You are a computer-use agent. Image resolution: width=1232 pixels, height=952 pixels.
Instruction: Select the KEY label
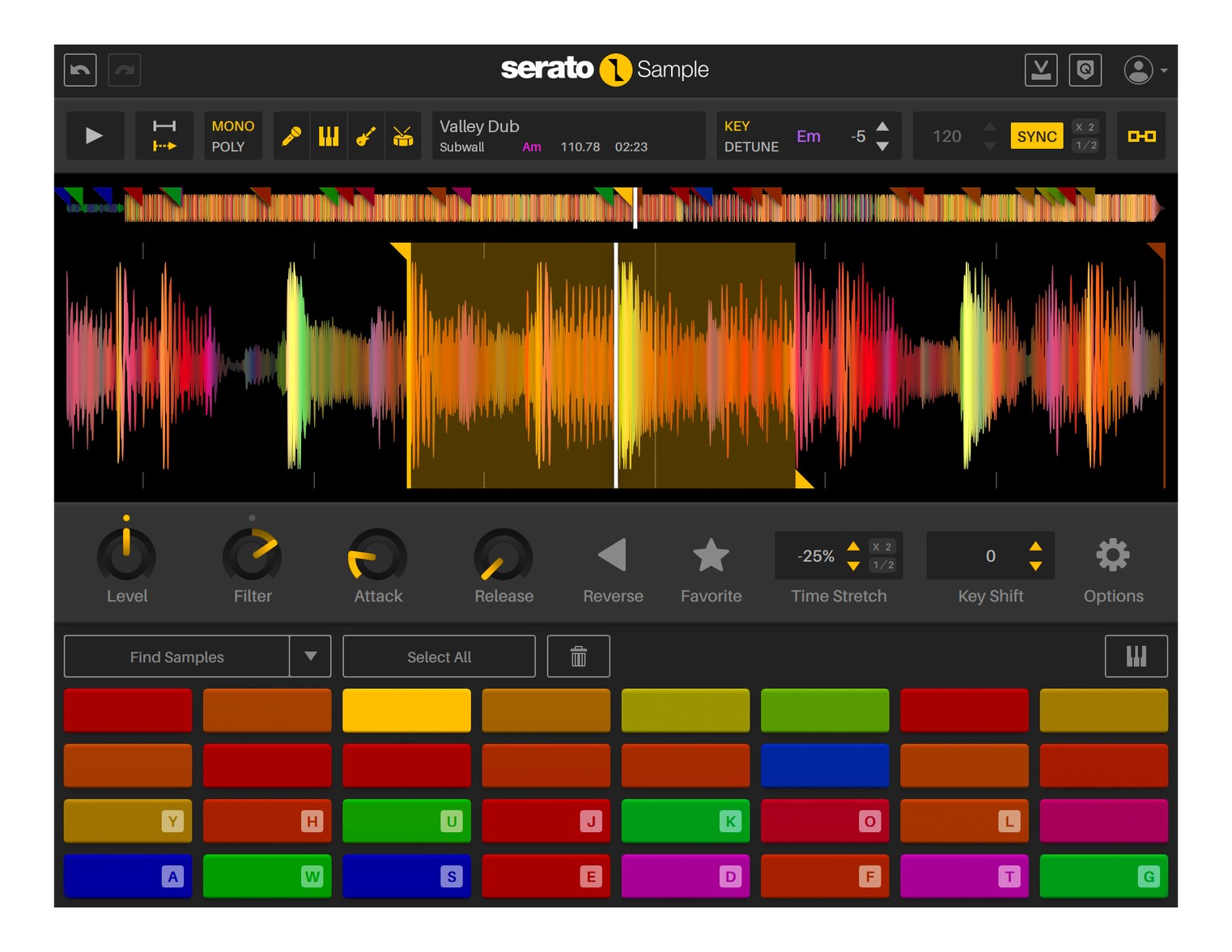coord(737,126)
